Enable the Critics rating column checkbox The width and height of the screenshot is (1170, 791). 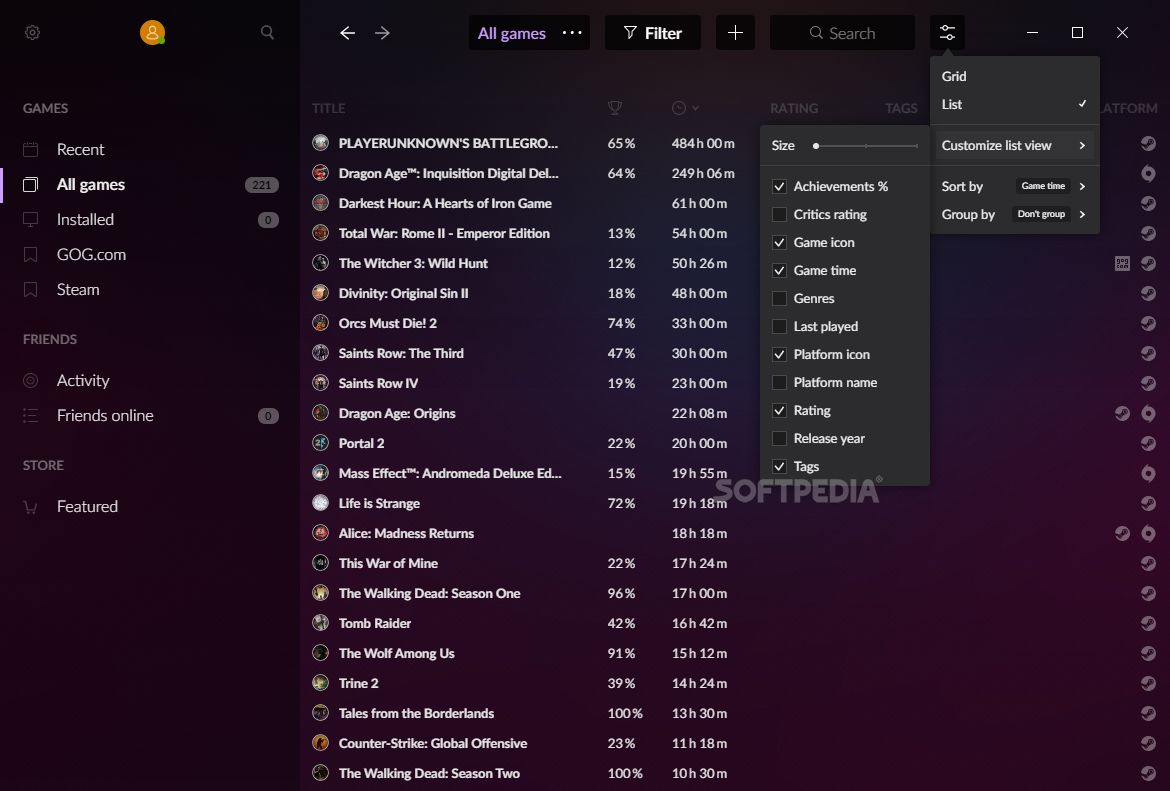point(779,214)
